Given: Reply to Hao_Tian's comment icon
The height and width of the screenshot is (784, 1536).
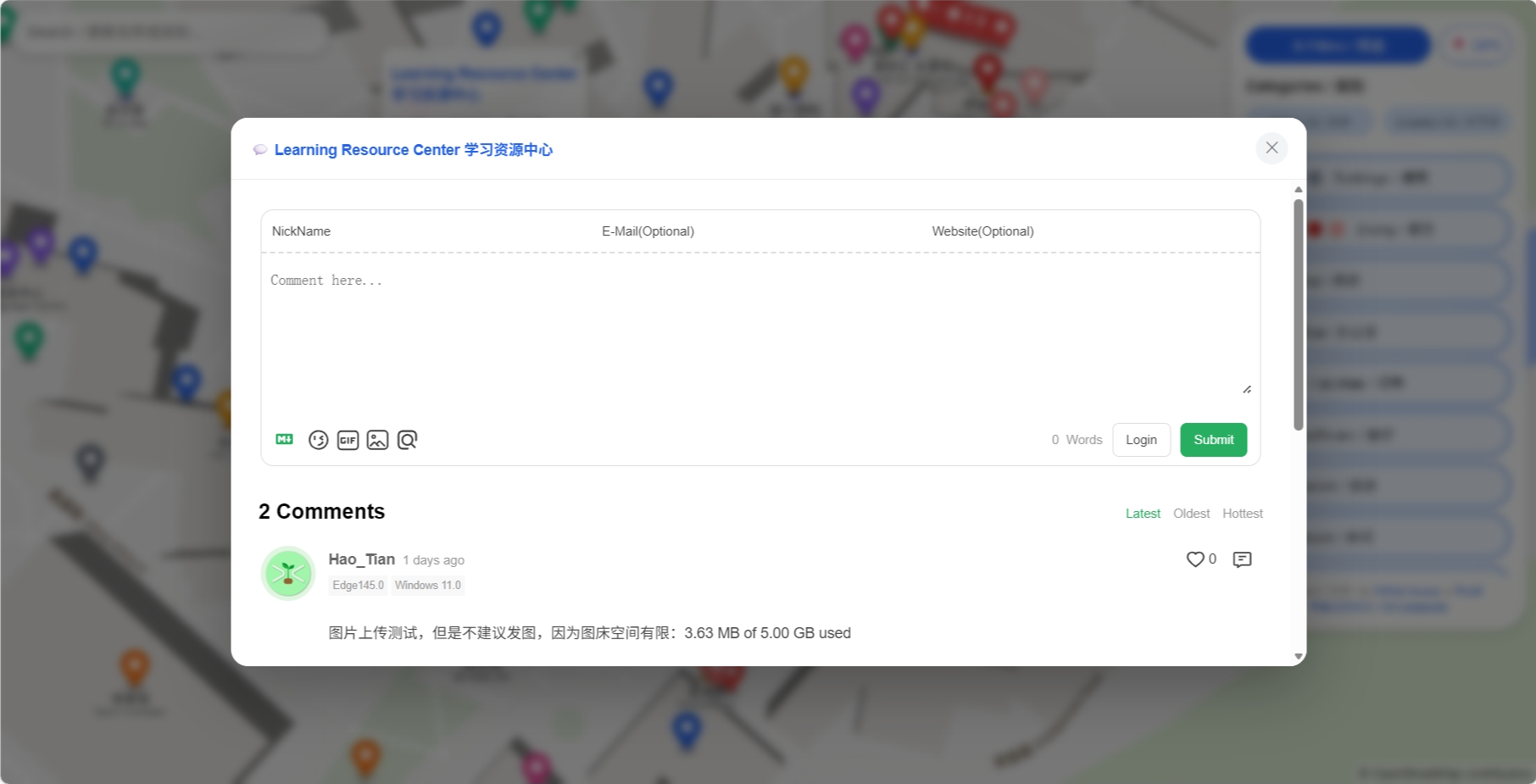Looking at the screenshot, I should tap(1242, 559).
